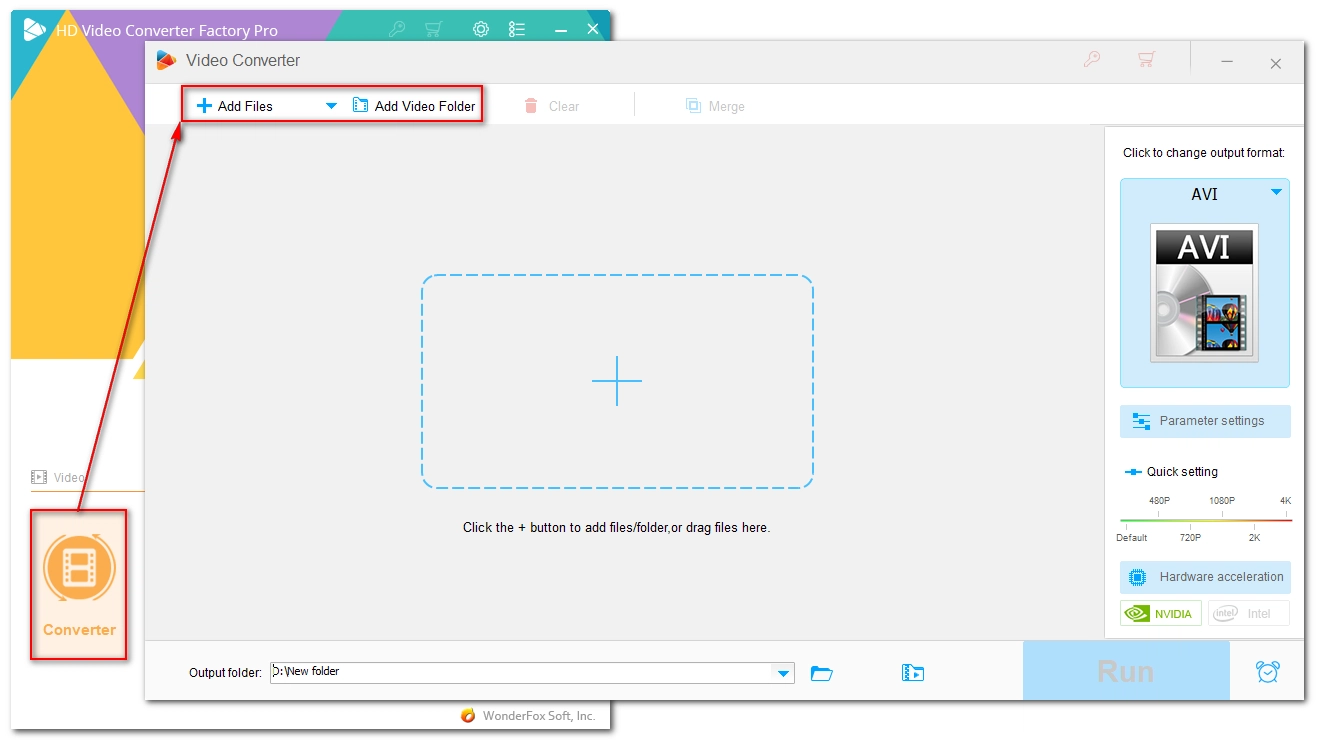This screenshot has width=1320, height=740.
Task: Click the Merge button in toolbar
Action: tap(715, 106)
